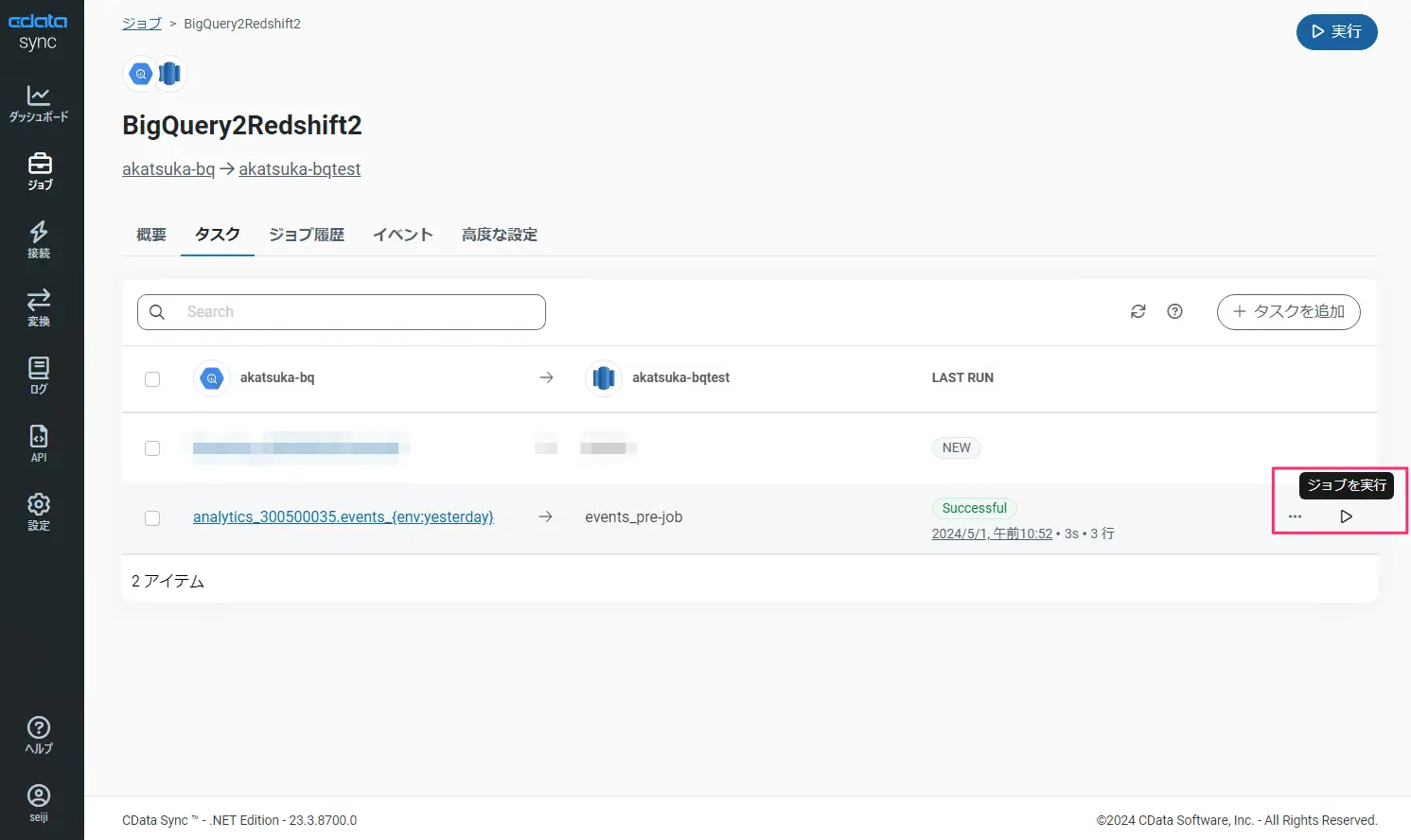Switch to the 高度な設定 tab

[x=500, y=235]
